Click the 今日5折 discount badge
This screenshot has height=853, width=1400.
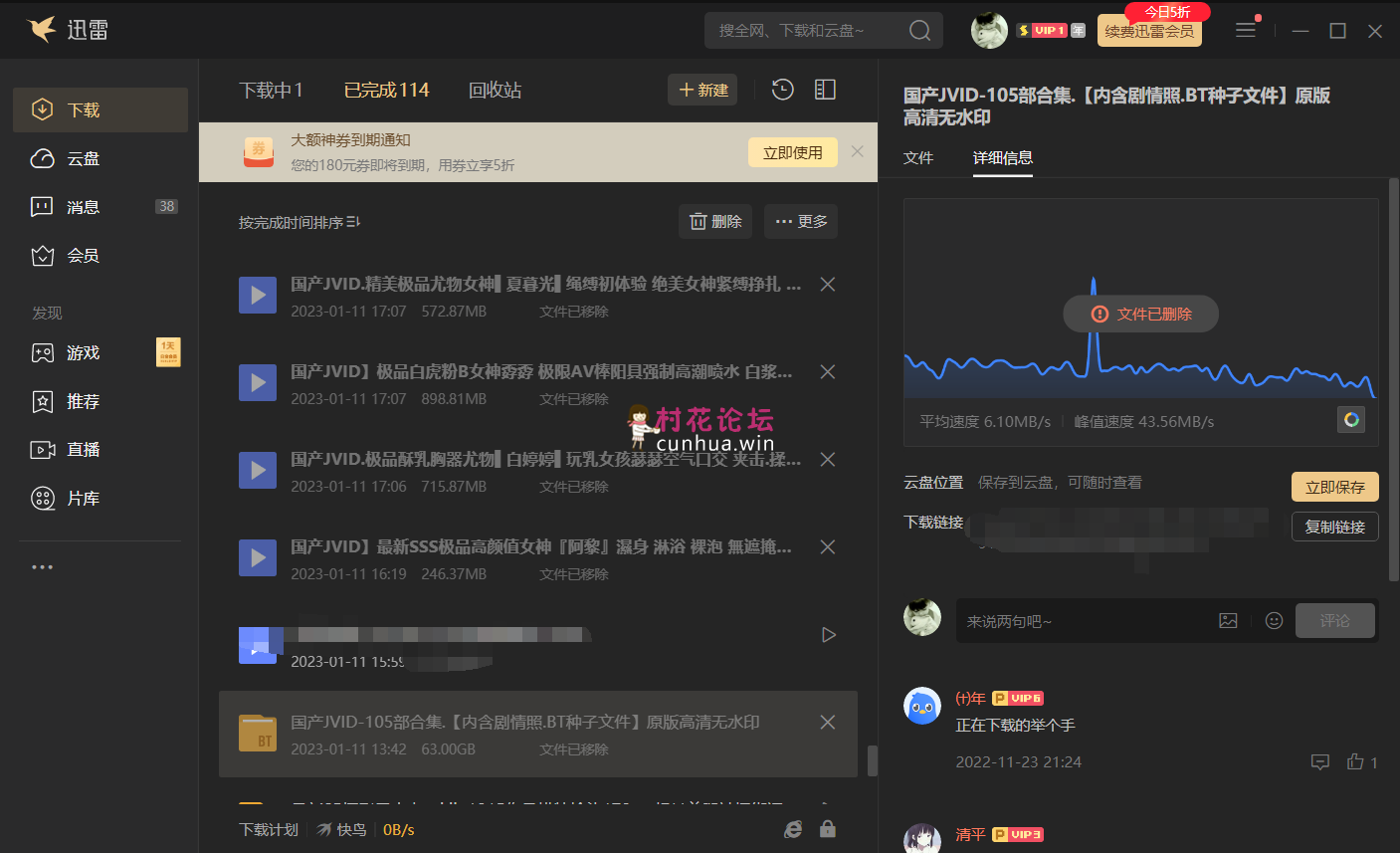coord(1167,12)
